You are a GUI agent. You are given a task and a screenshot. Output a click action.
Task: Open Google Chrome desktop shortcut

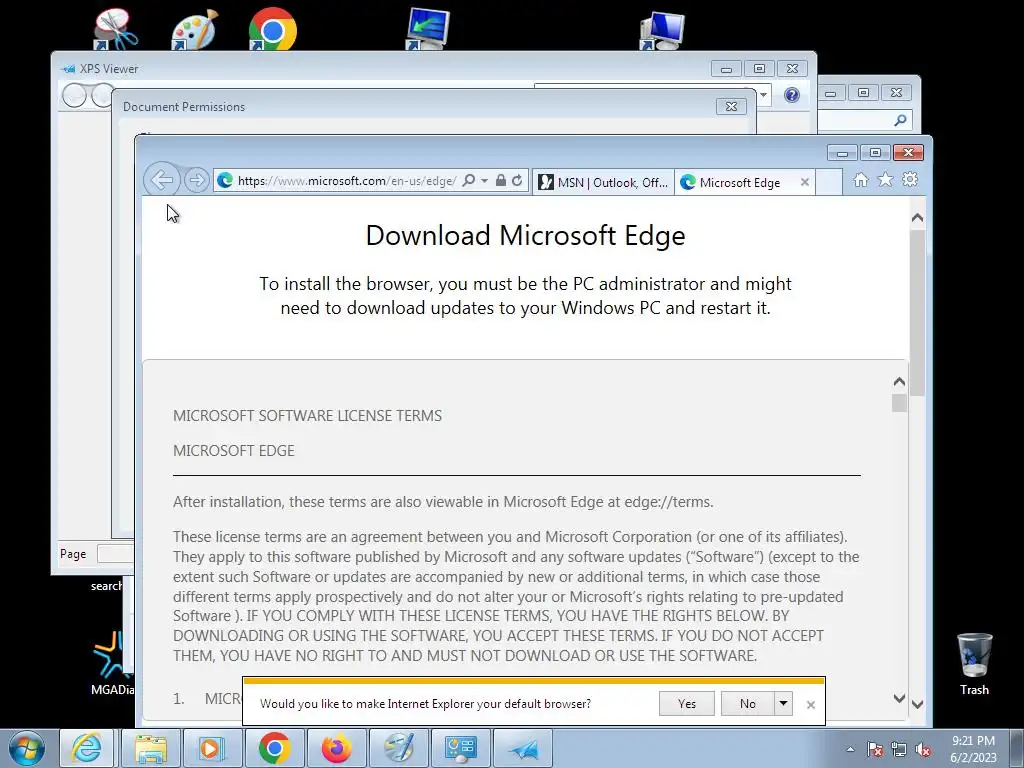[272, 29]
